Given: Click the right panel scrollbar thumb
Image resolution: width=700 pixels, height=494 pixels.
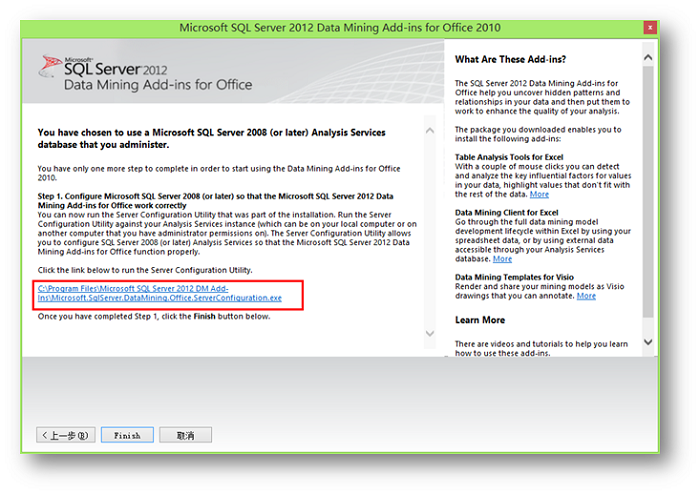Looking at the screenshot, I should coord(648,192).
